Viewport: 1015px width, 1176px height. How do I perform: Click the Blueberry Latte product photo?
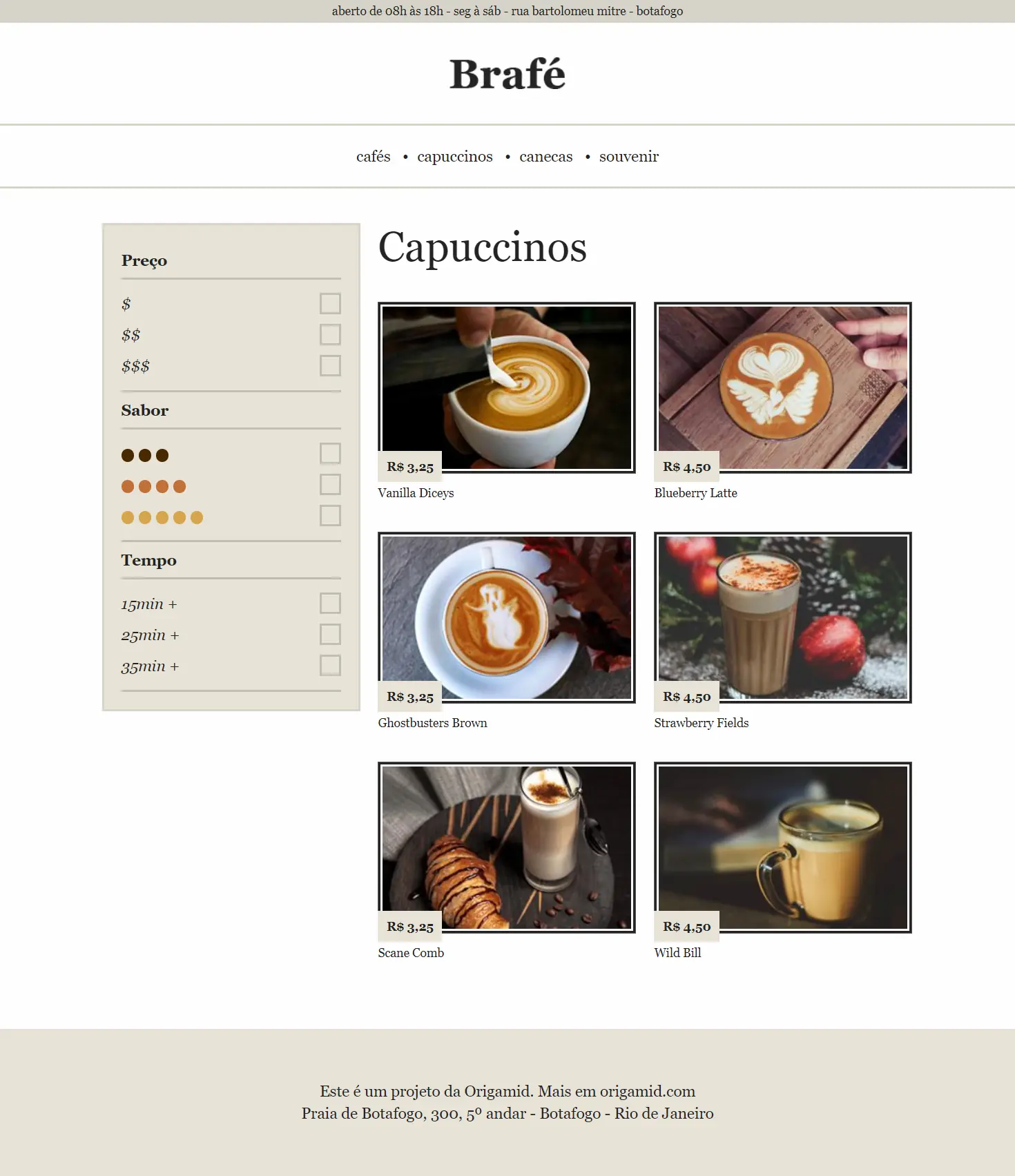[x=783, y=387]
